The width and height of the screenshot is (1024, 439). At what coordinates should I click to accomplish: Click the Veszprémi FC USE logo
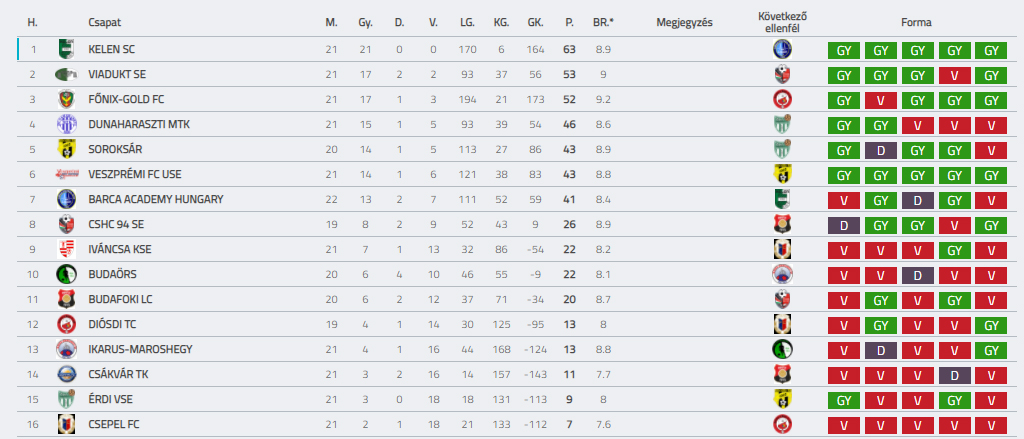66,174
